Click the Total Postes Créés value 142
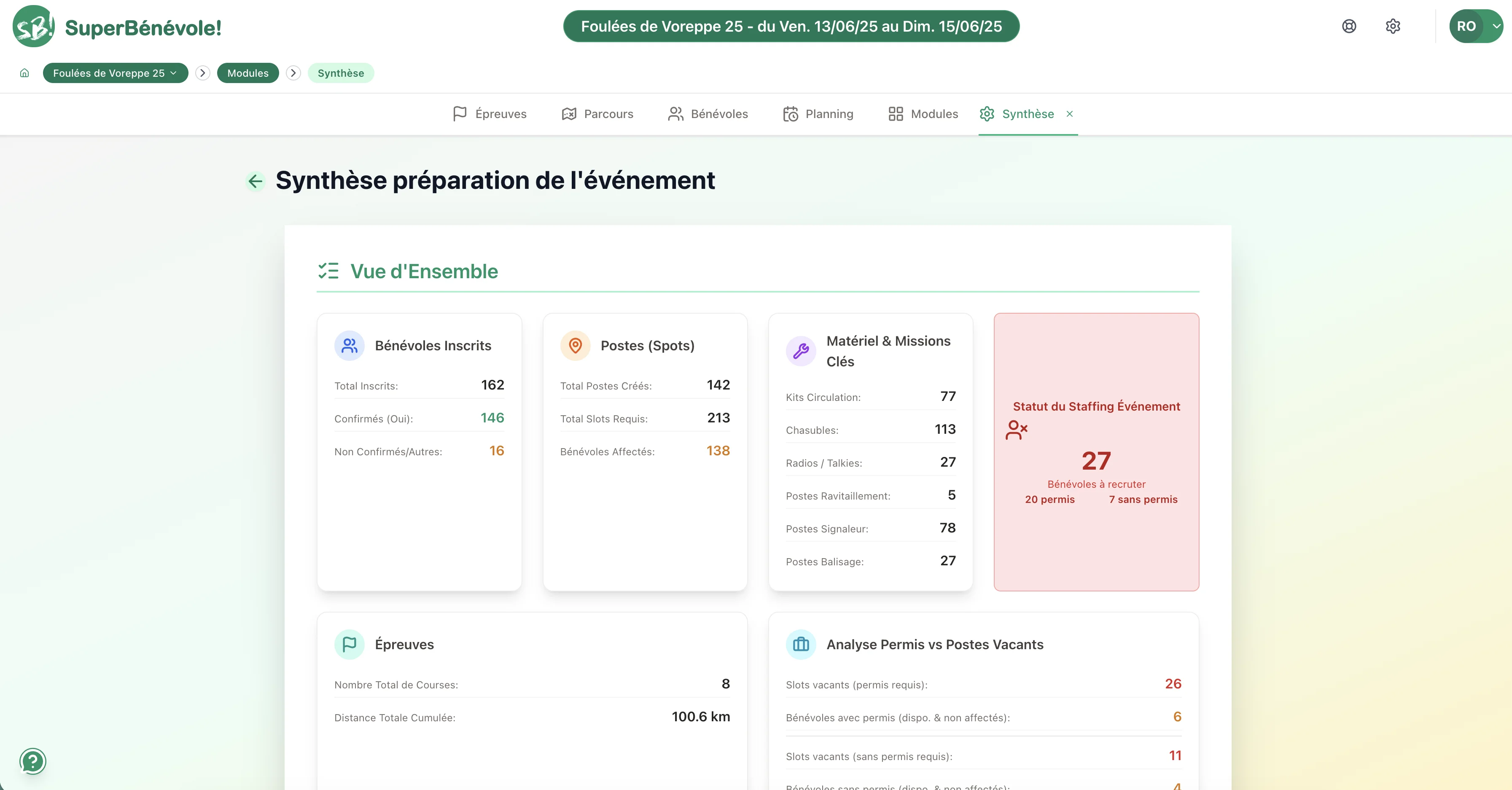The image size is (1512, 790). coord(718,385)
